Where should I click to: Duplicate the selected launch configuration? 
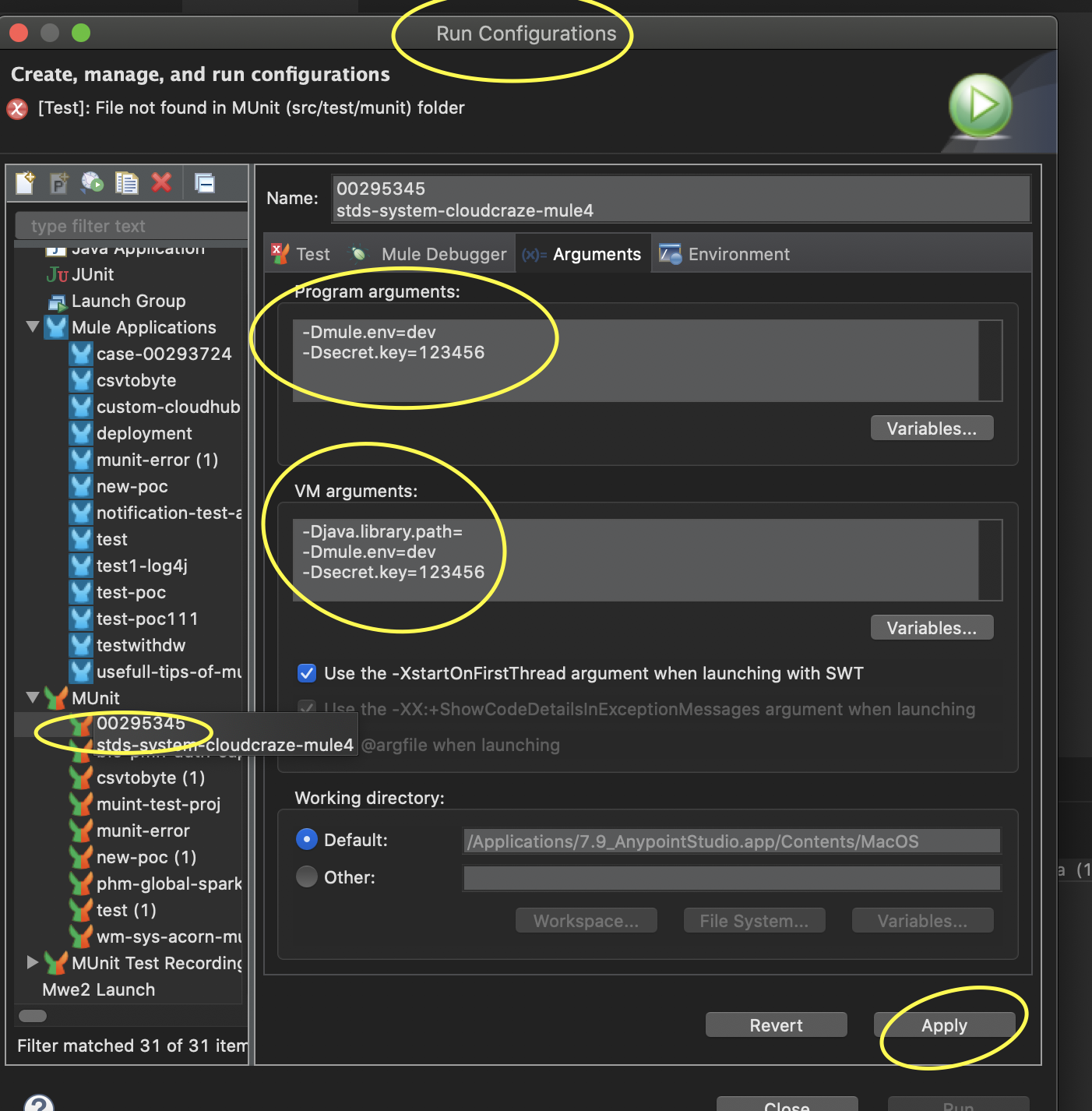click(126, 183)
